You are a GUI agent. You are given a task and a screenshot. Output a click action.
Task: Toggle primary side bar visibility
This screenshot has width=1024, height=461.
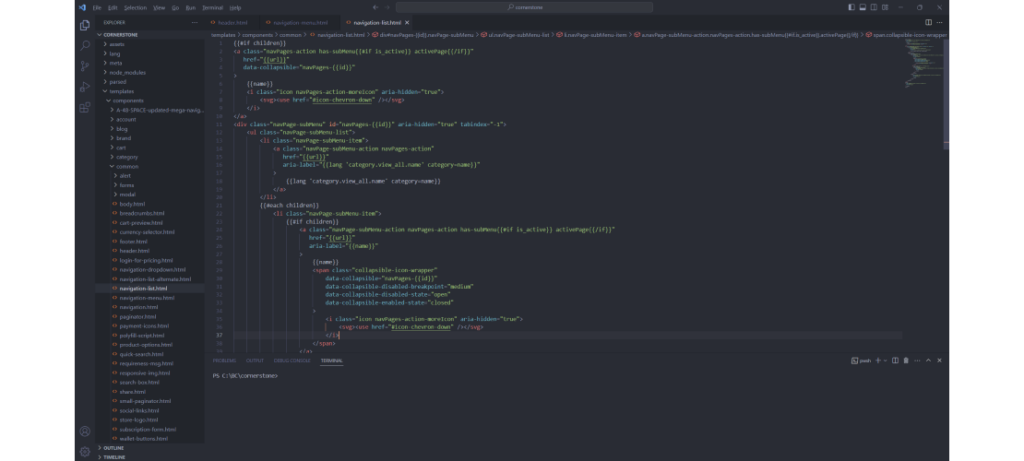coord(852,7)
